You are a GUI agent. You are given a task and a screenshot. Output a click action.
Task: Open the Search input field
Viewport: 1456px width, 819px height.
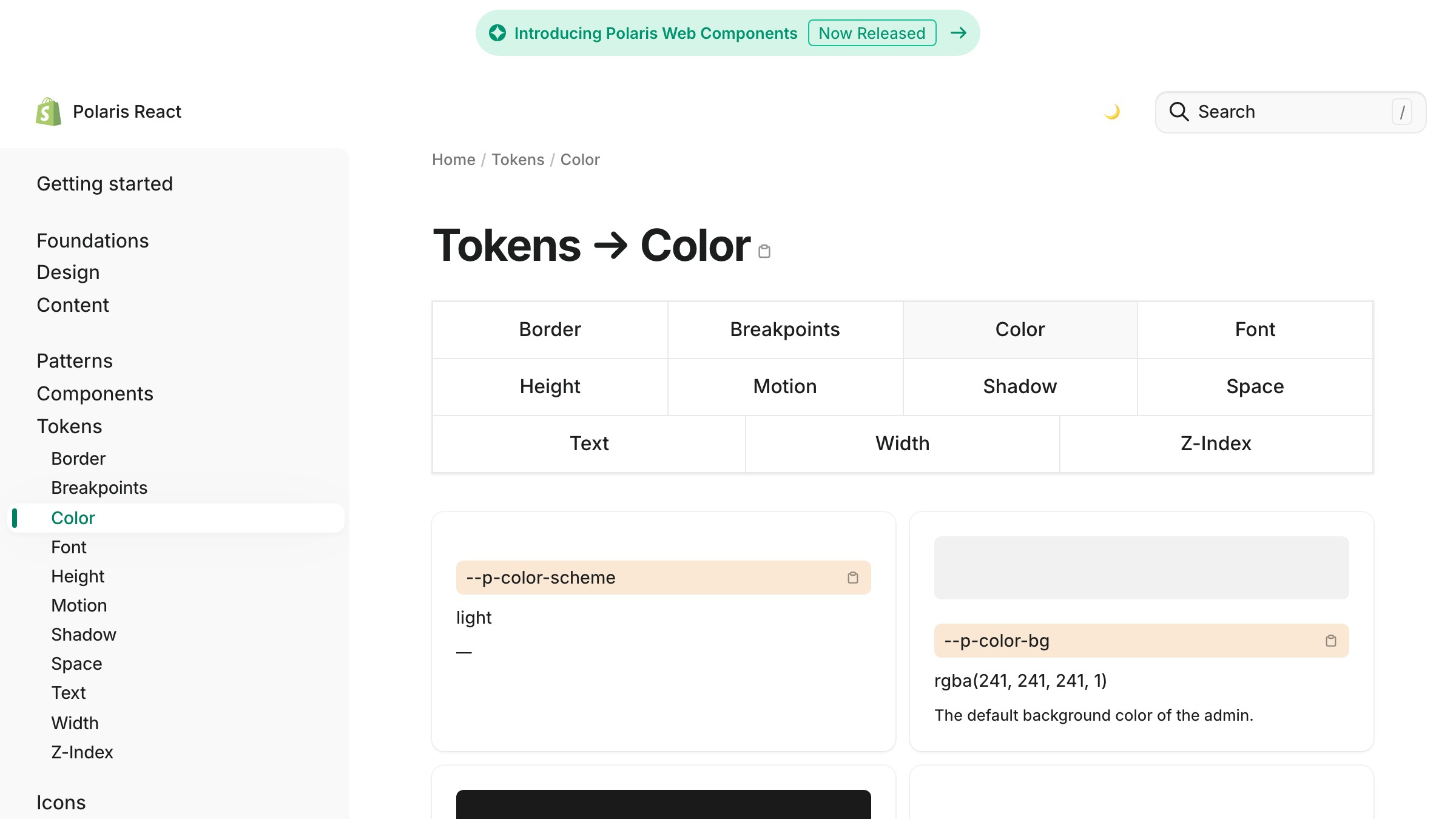pos(1291,112)
